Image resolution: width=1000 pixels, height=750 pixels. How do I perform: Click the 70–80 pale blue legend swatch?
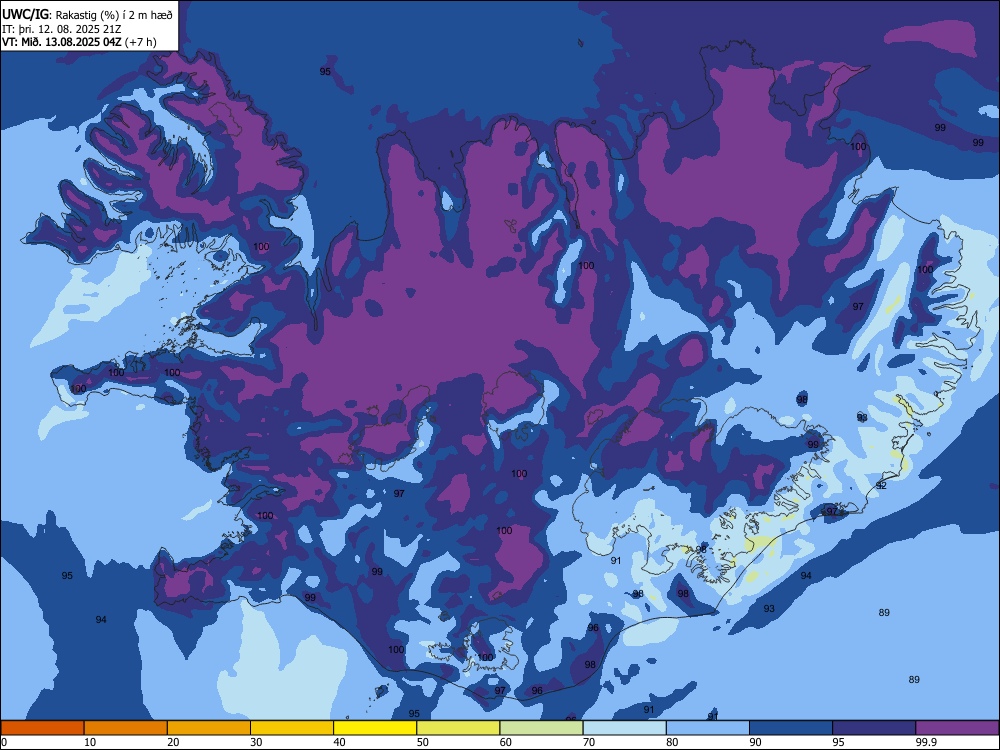click(624, 728)
